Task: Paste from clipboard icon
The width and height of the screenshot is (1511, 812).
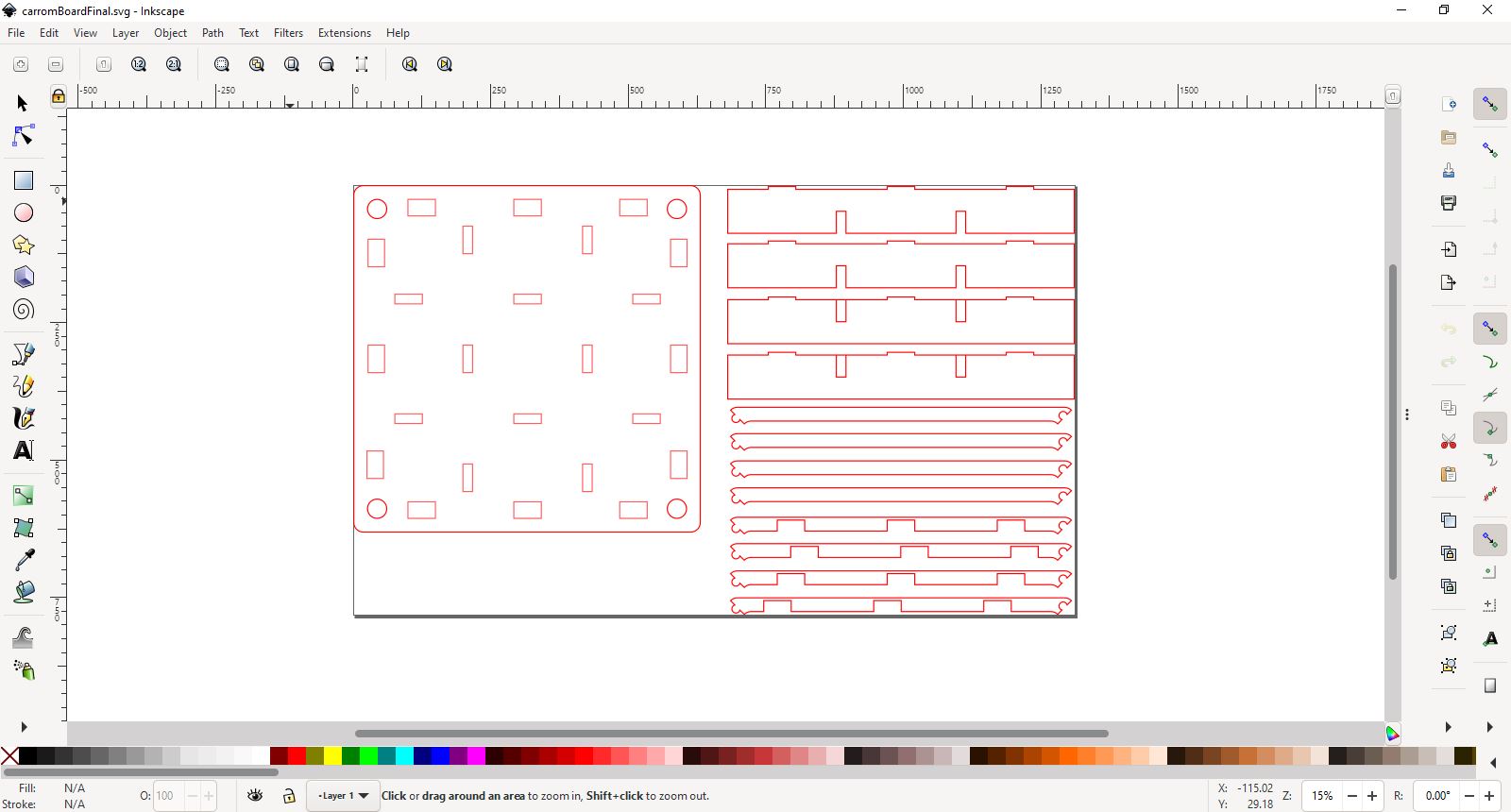Action: click(1449, 474)
